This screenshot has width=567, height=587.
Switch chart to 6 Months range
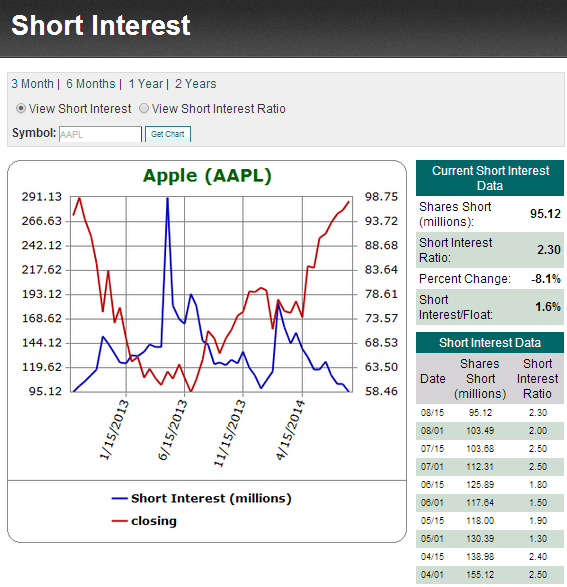click(x=91, y=84)
